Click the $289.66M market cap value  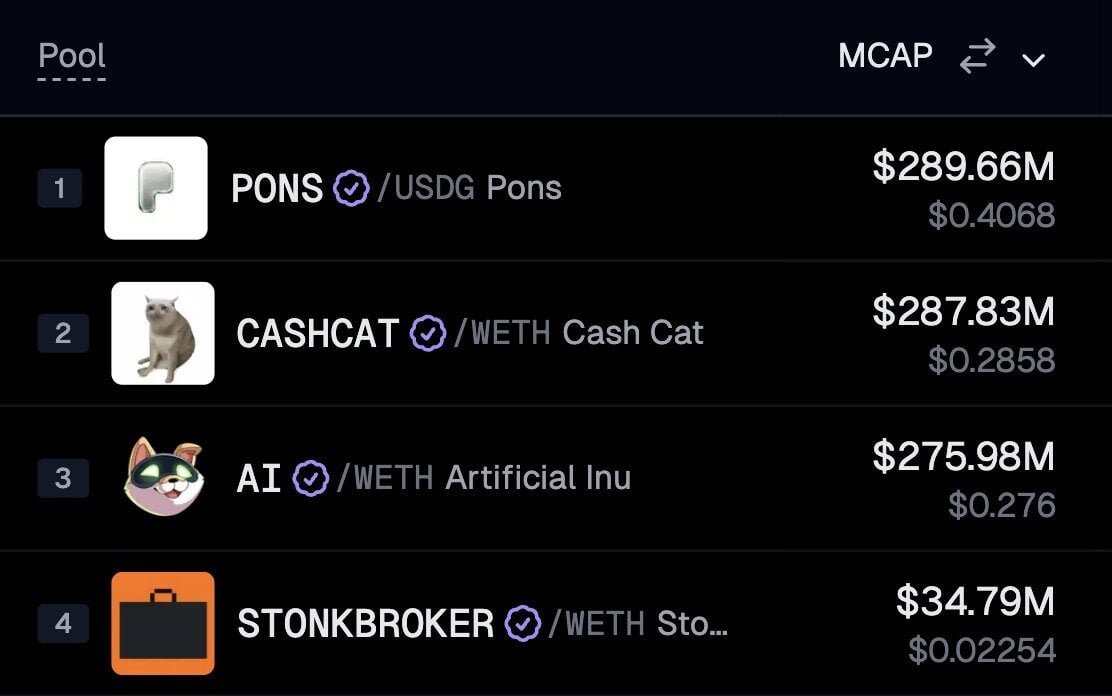pos(963,166)
